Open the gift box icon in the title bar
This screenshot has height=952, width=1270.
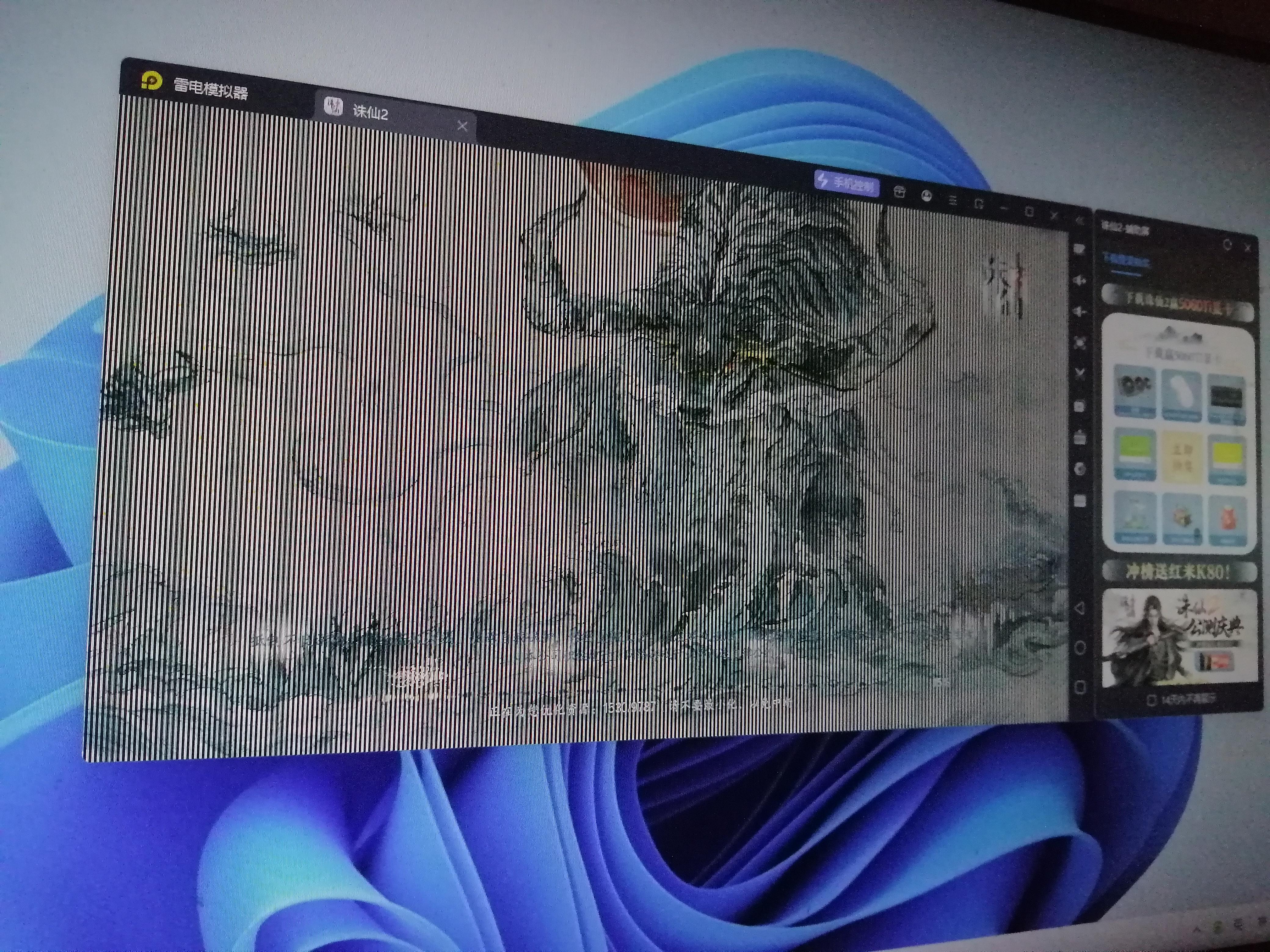point(899,192)
